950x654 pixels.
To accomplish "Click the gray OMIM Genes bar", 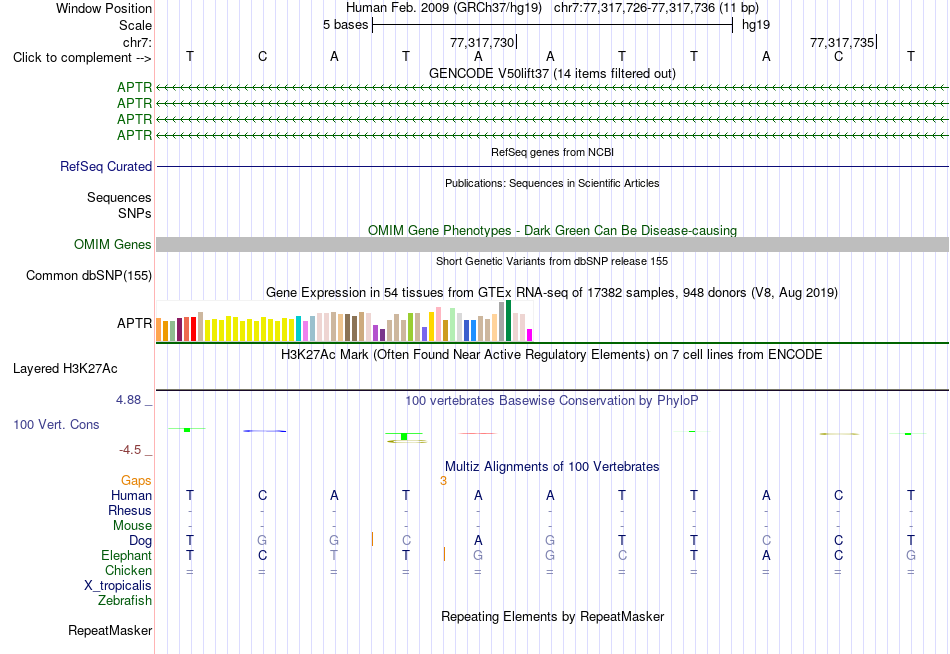I will (x=552, y=244).
